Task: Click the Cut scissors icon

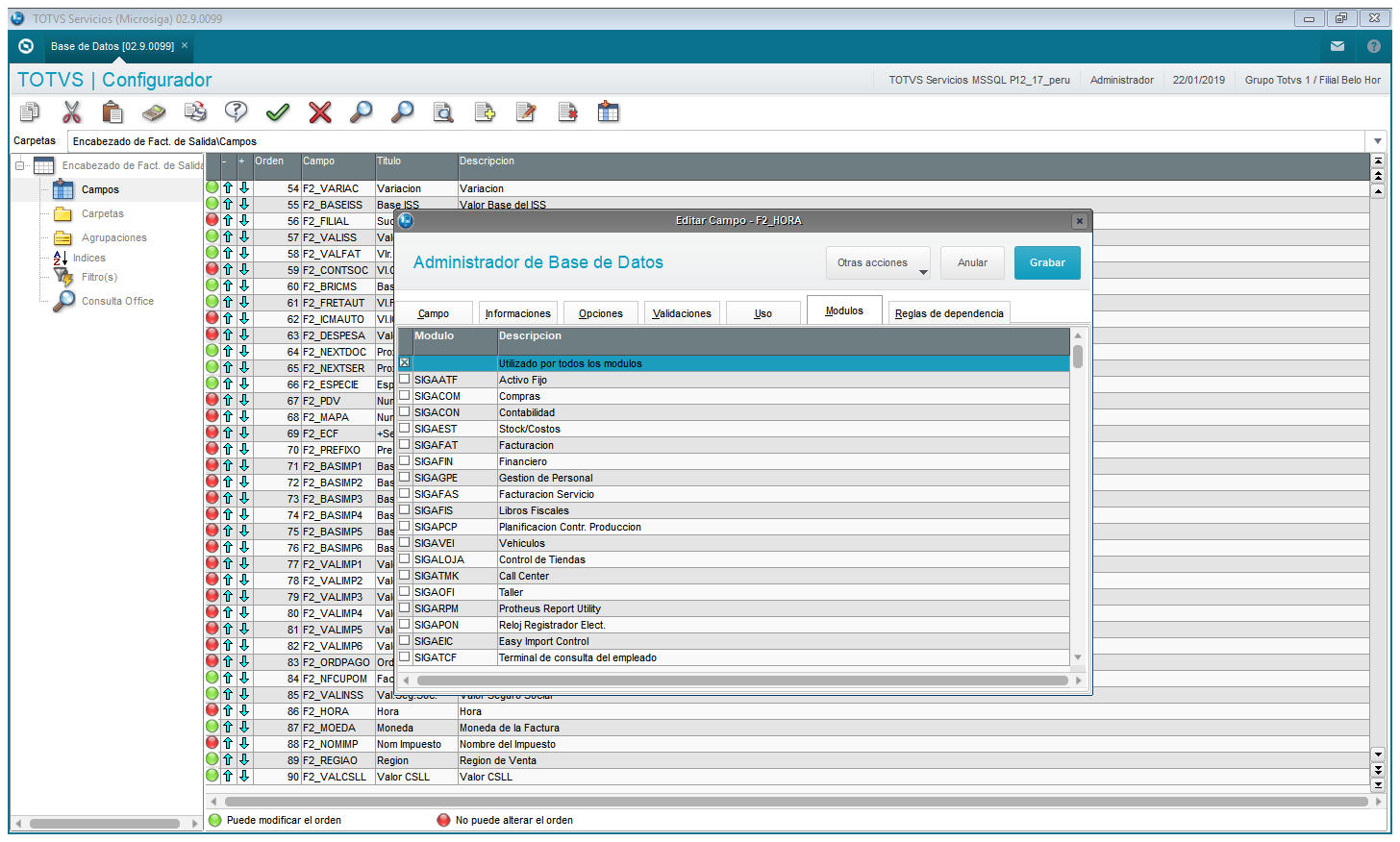Action: pos(71,112)
